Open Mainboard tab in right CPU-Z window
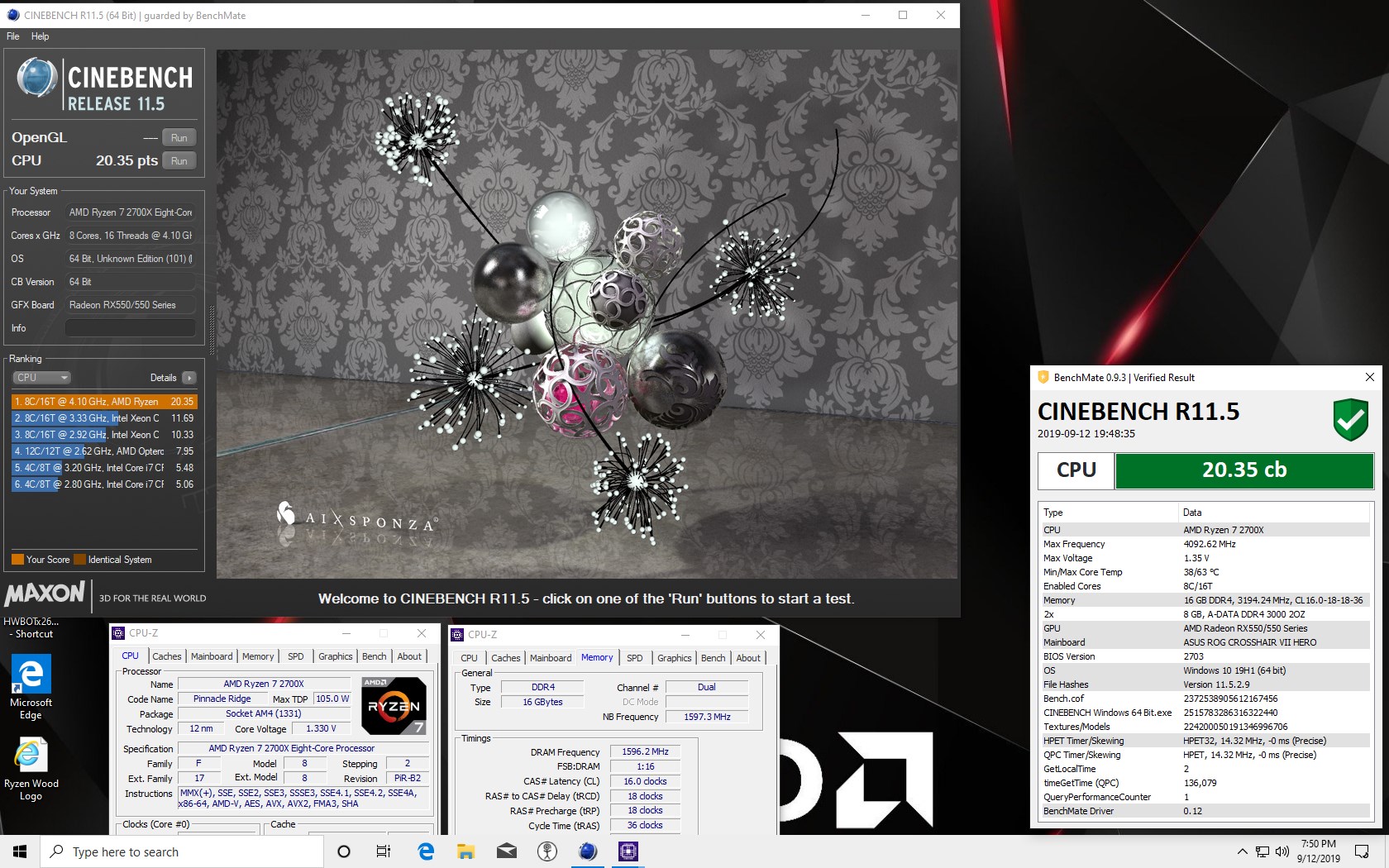Viewport: 1389px width, 868px height. tap(551, 658)
